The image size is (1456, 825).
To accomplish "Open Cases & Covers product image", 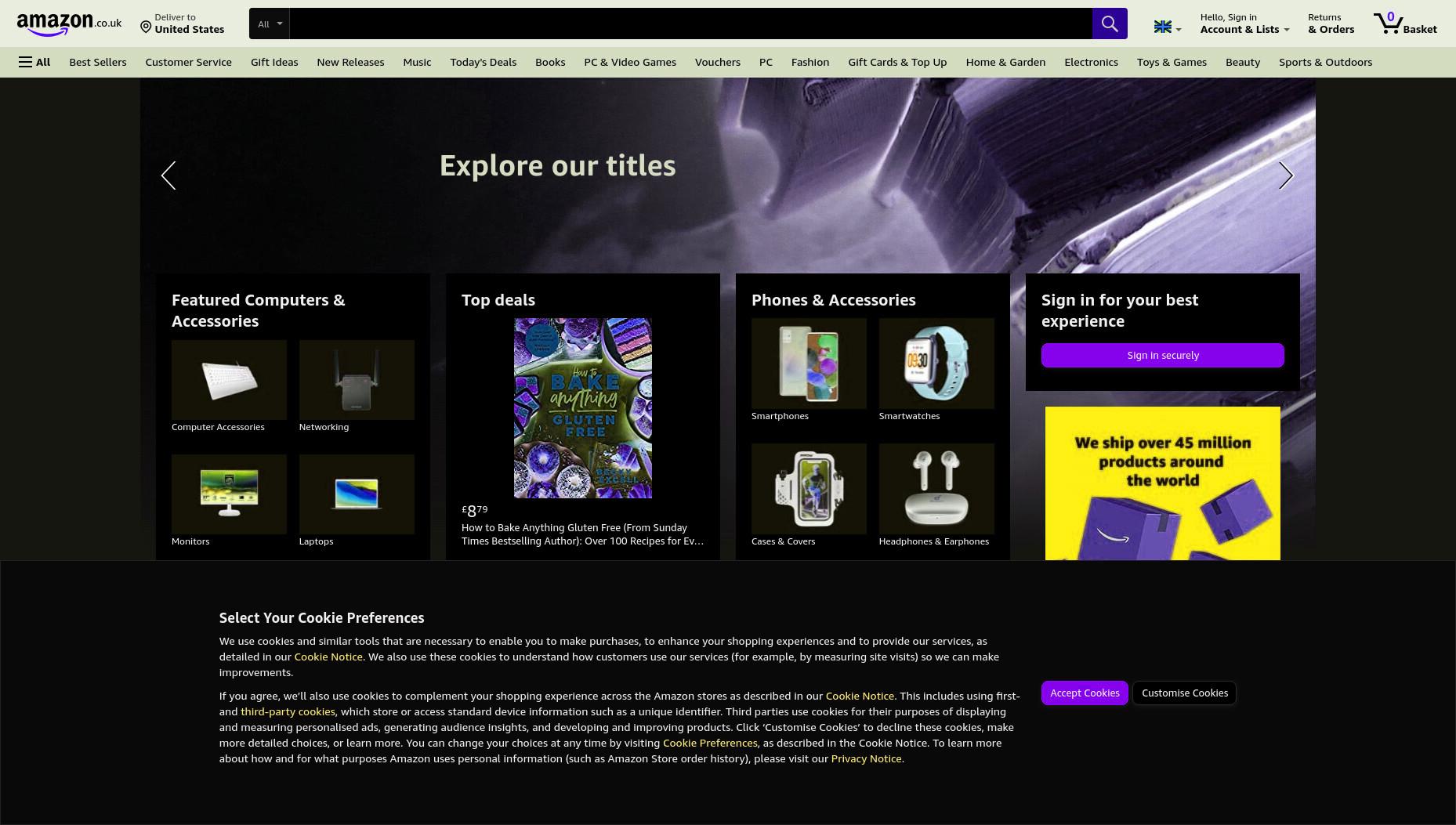I will tap(809, 489).
